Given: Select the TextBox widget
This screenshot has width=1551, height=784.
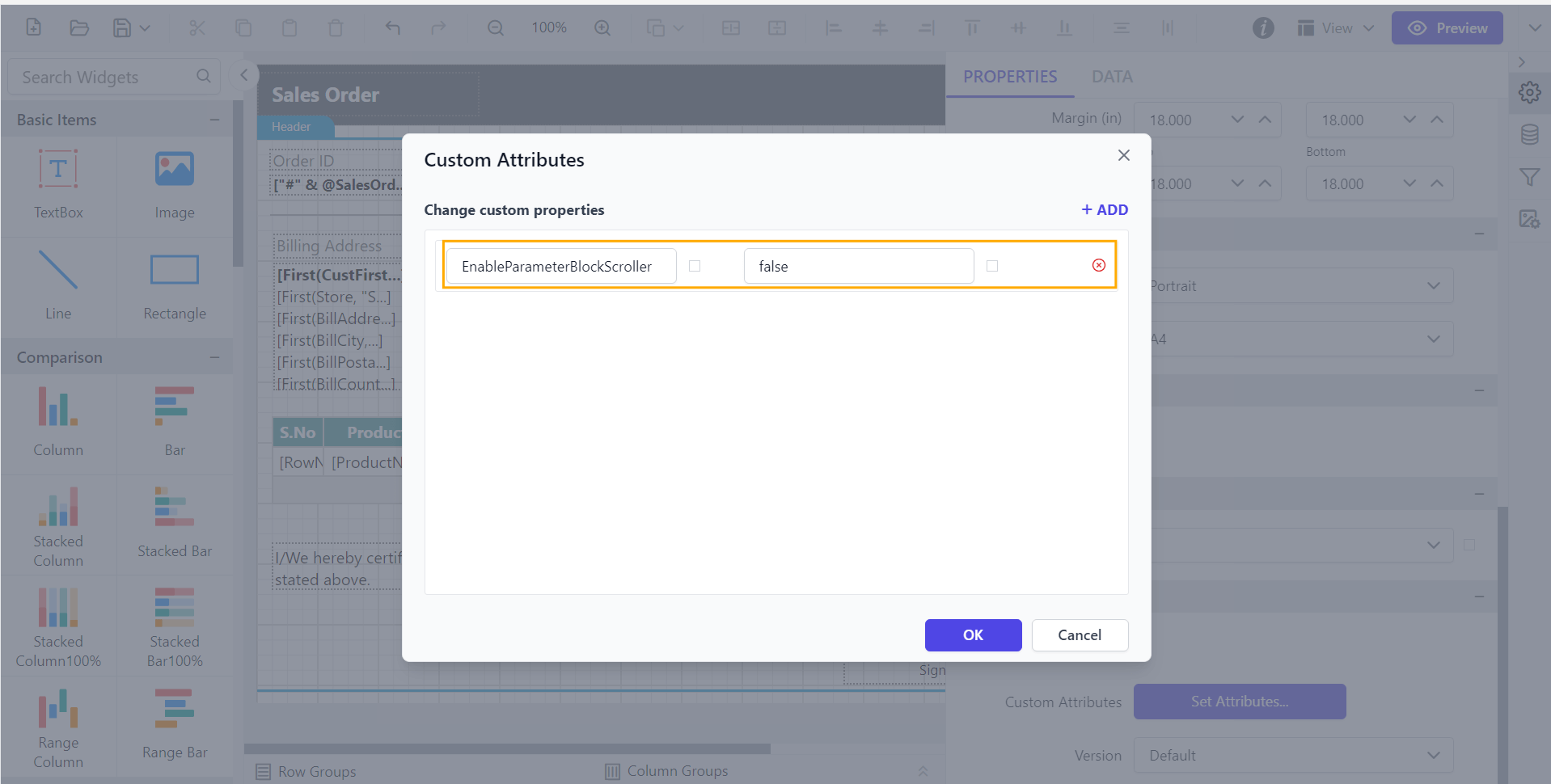Looking at the screenshot, I should click(57, 185).
